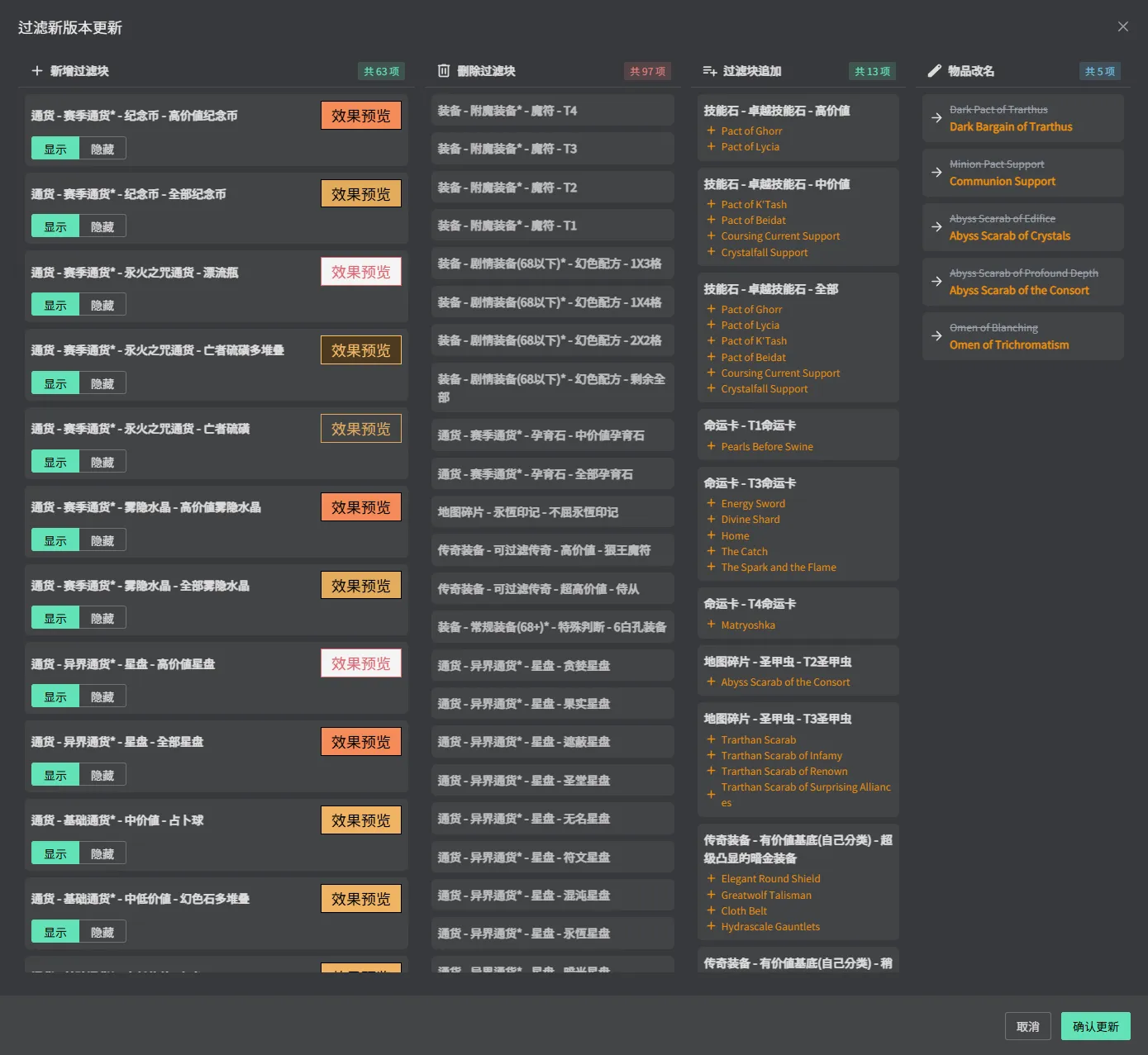Close the 过滤新版本更新 dialog with X
Image resolution: width=1148 pixels, height=1055 pixels.
tap(1123, 26)
